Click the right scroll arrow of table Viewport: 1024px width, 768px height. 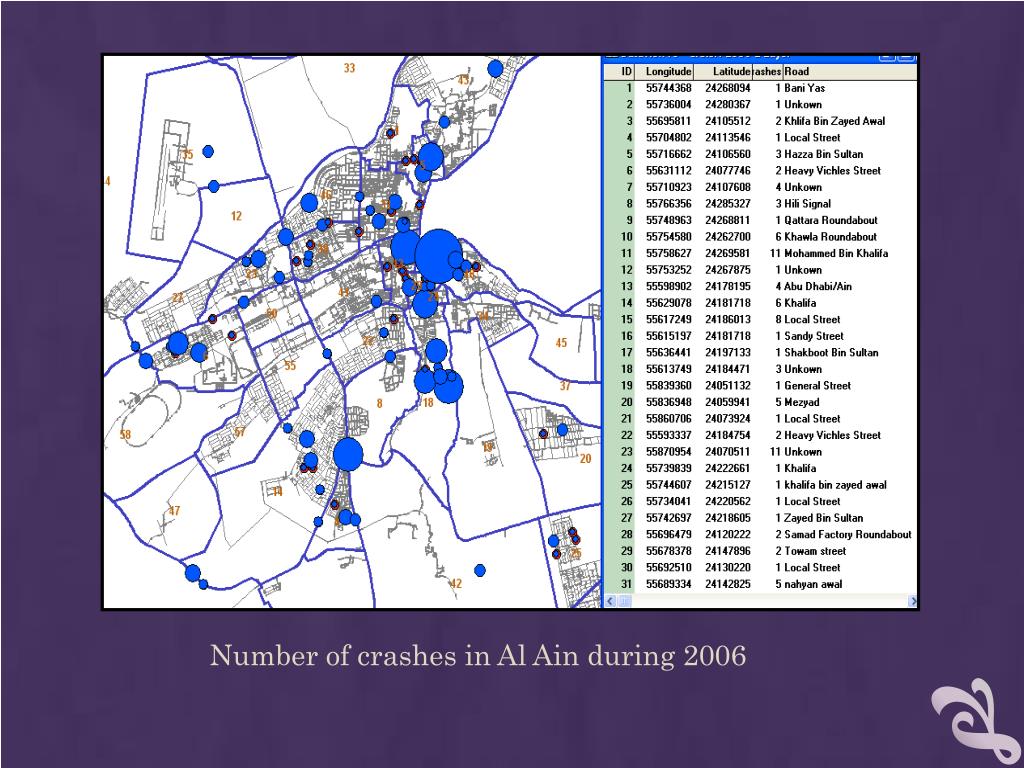click(912, 601)
